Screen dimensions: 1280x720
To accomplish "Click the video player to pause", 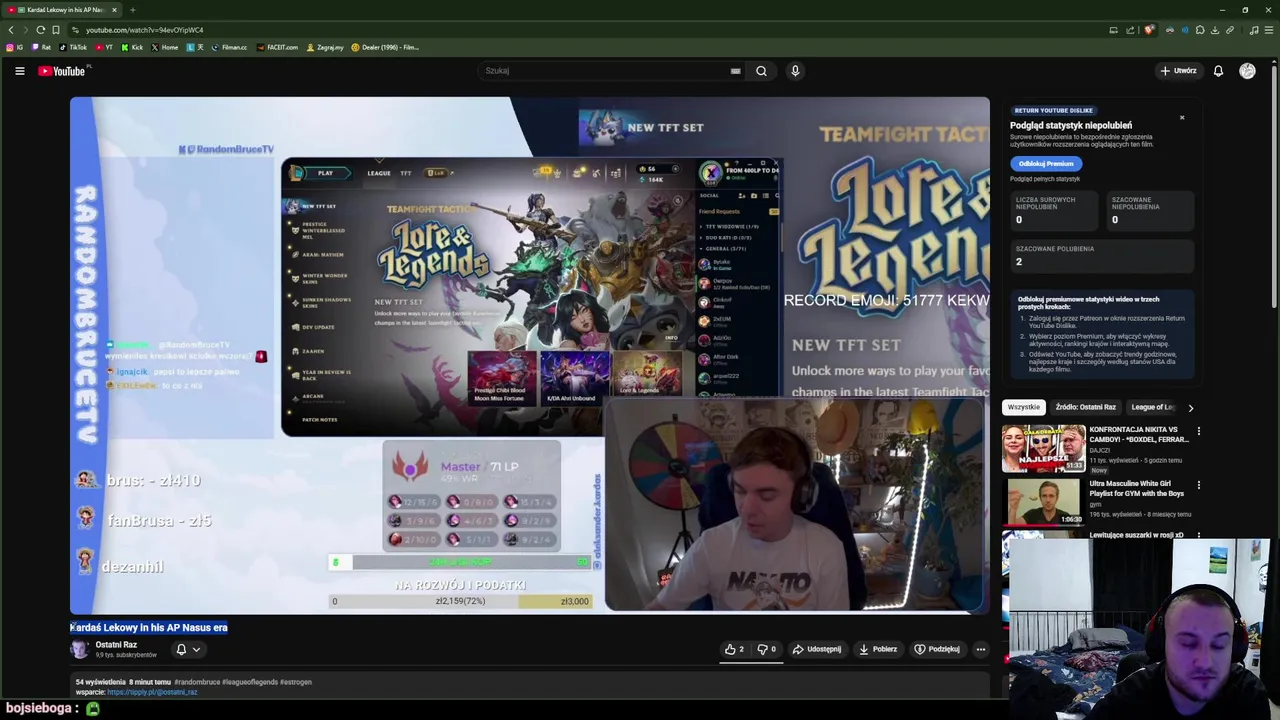I will point(530,355).
